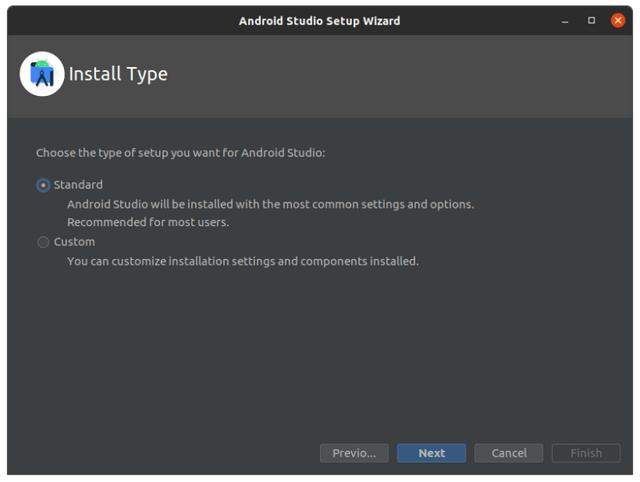Screen dimensions: 640x482
Task: Minimize the Setup Wizard window
Action: click(565, 21)
